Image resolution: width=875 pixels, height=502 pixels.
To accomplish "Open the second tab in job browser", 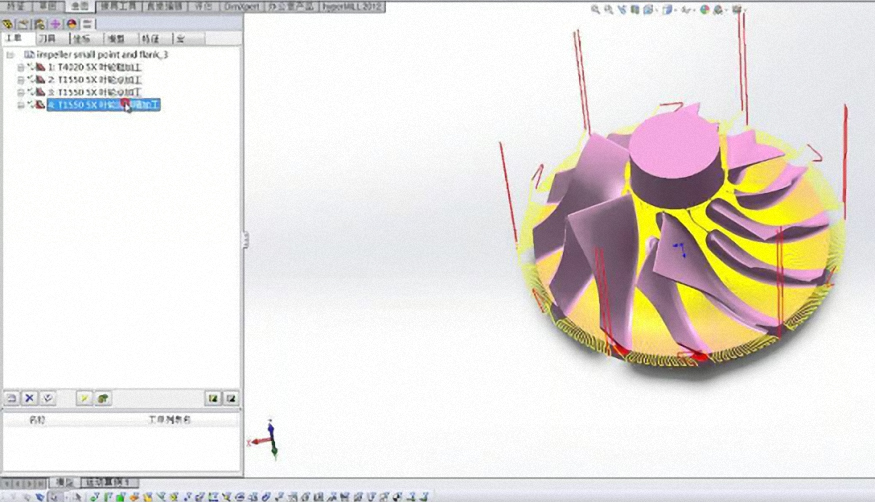I will click(48, 38).
